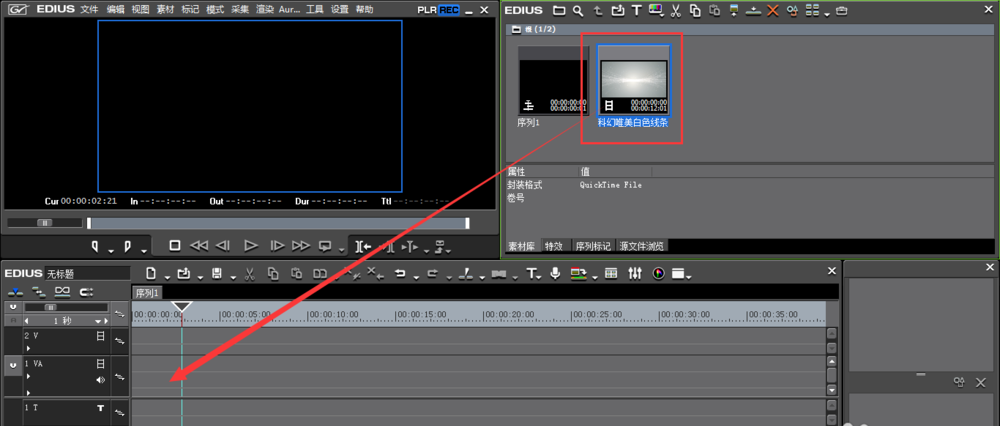
Task: Click the scissors cut icon in timeline toolbar
Action: [248, 273]
